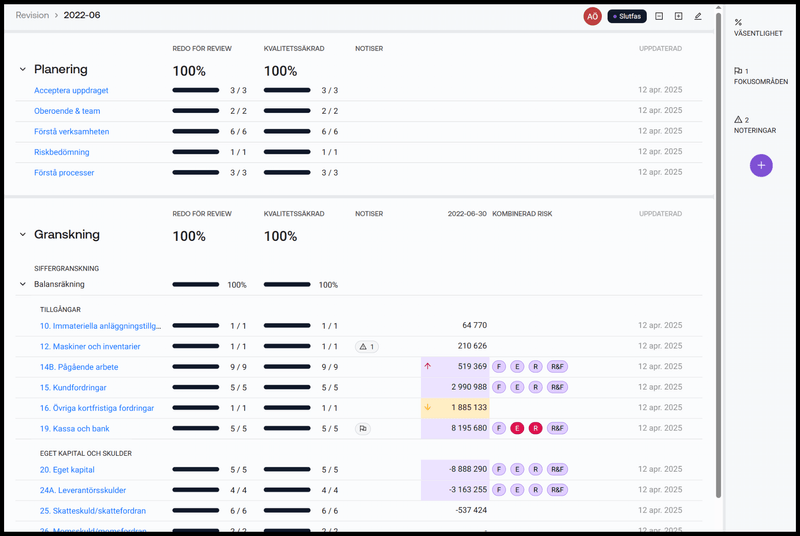800x536 pixels.
Task: Open 20. Eget kapital
Action: [x=67, y=470]
